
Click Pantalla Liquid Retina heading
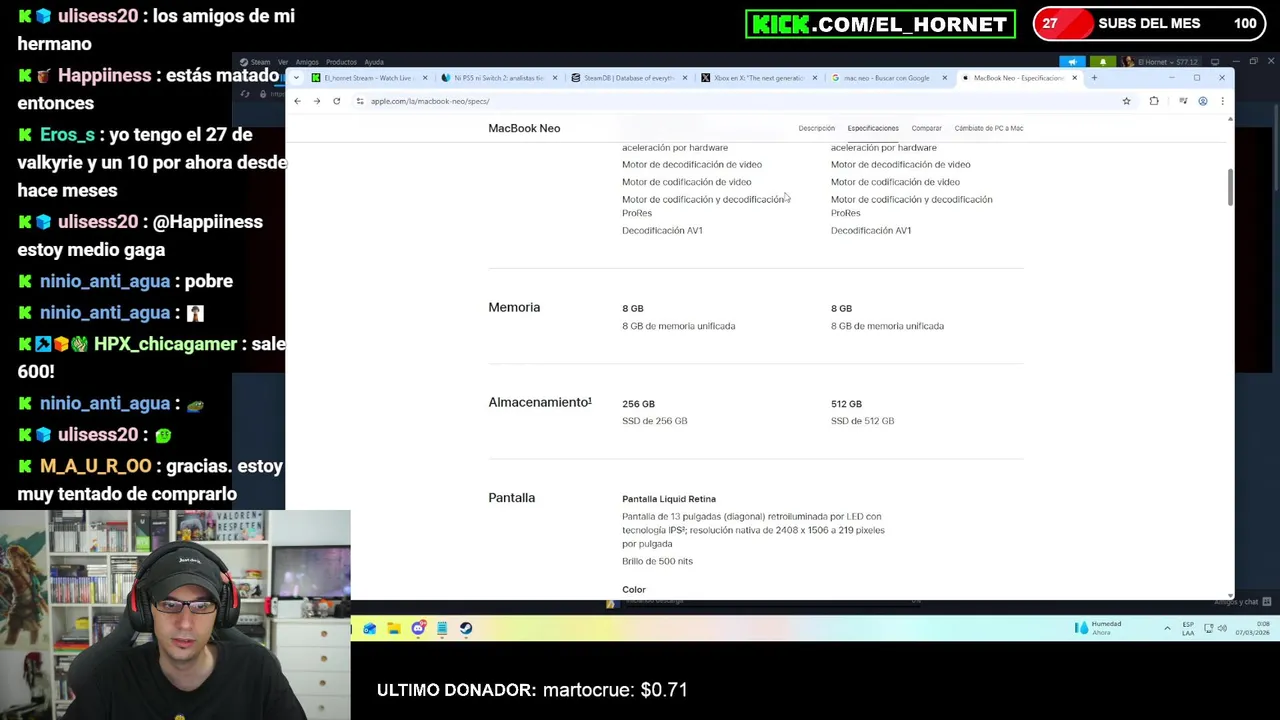click(669, 499)
